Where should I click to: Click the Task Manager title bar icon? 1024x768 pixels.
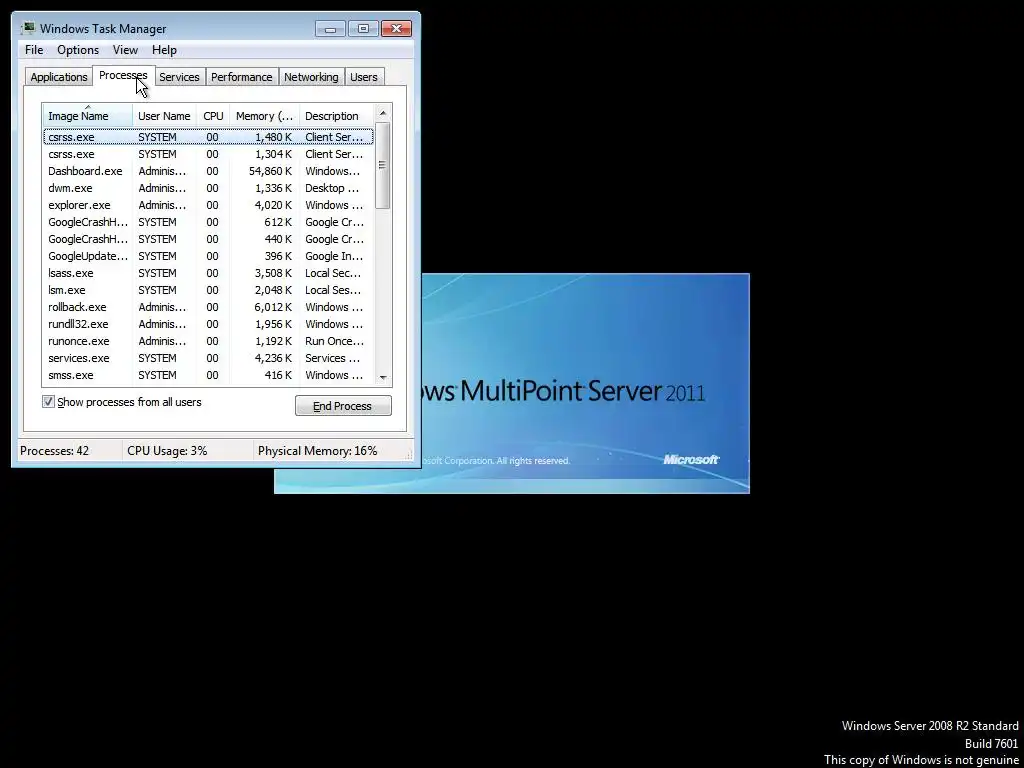[x=27, y=29]
